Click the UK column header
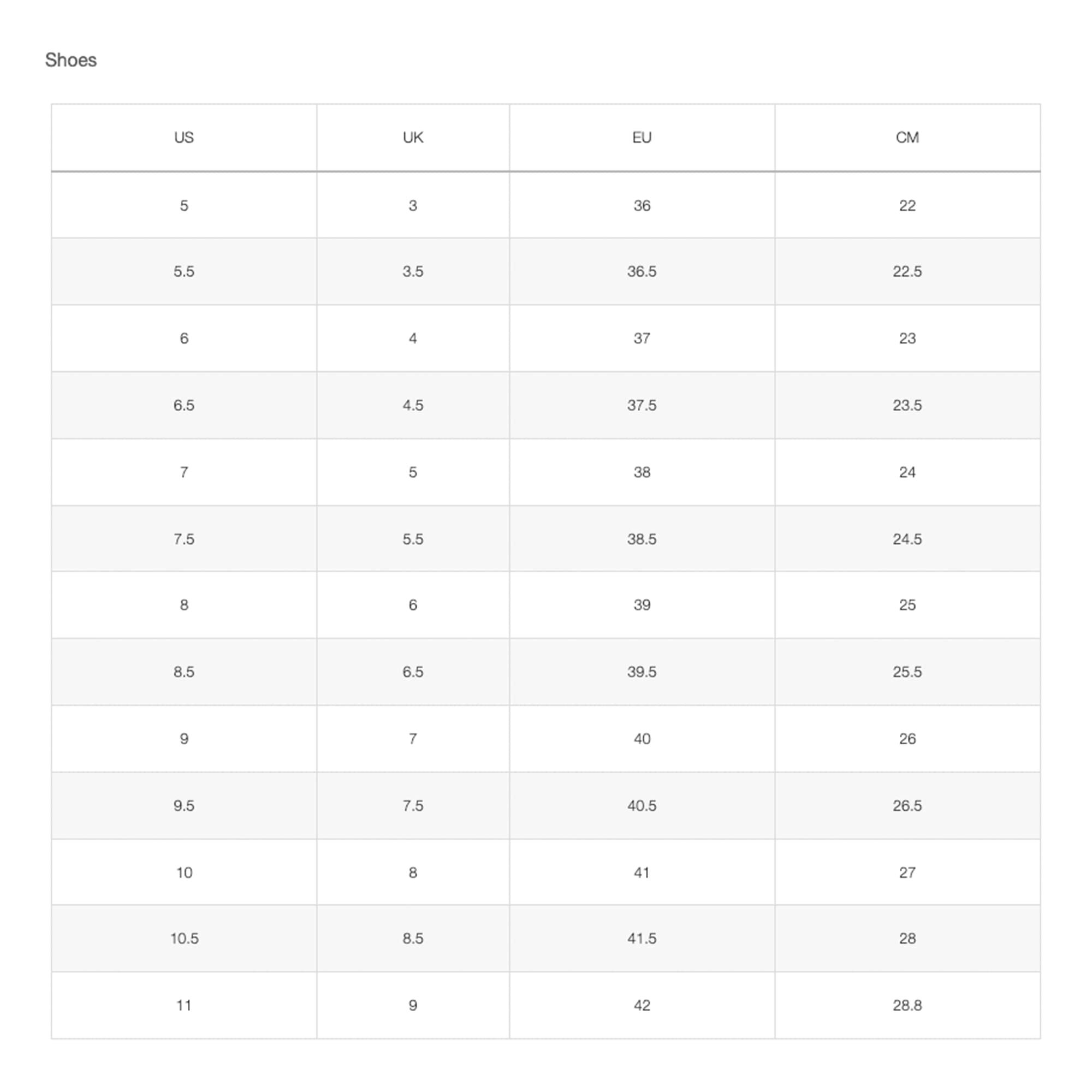1092x1092 pixels. (413, 138)
